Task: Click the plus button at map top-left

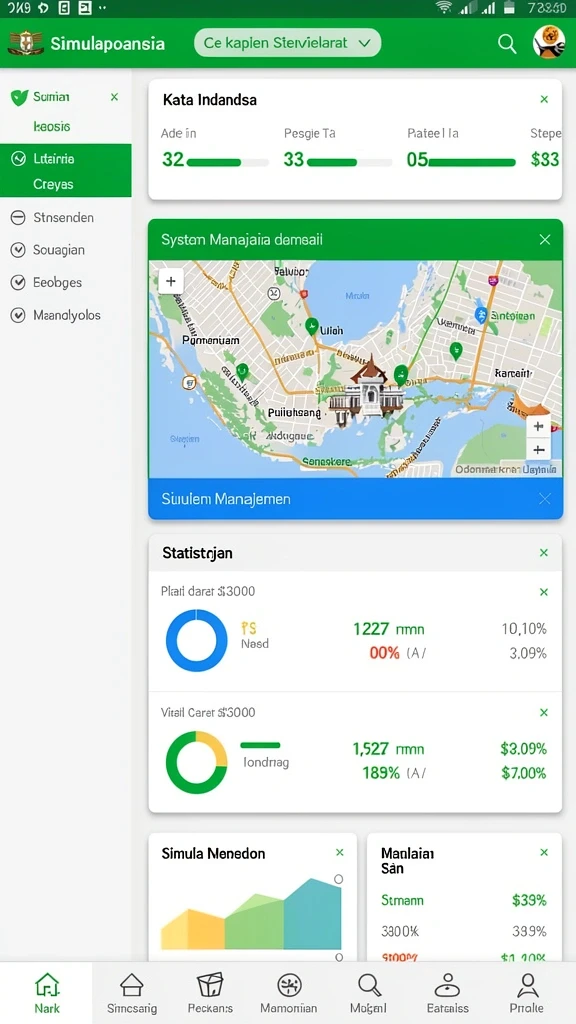Action: [170, 281]
